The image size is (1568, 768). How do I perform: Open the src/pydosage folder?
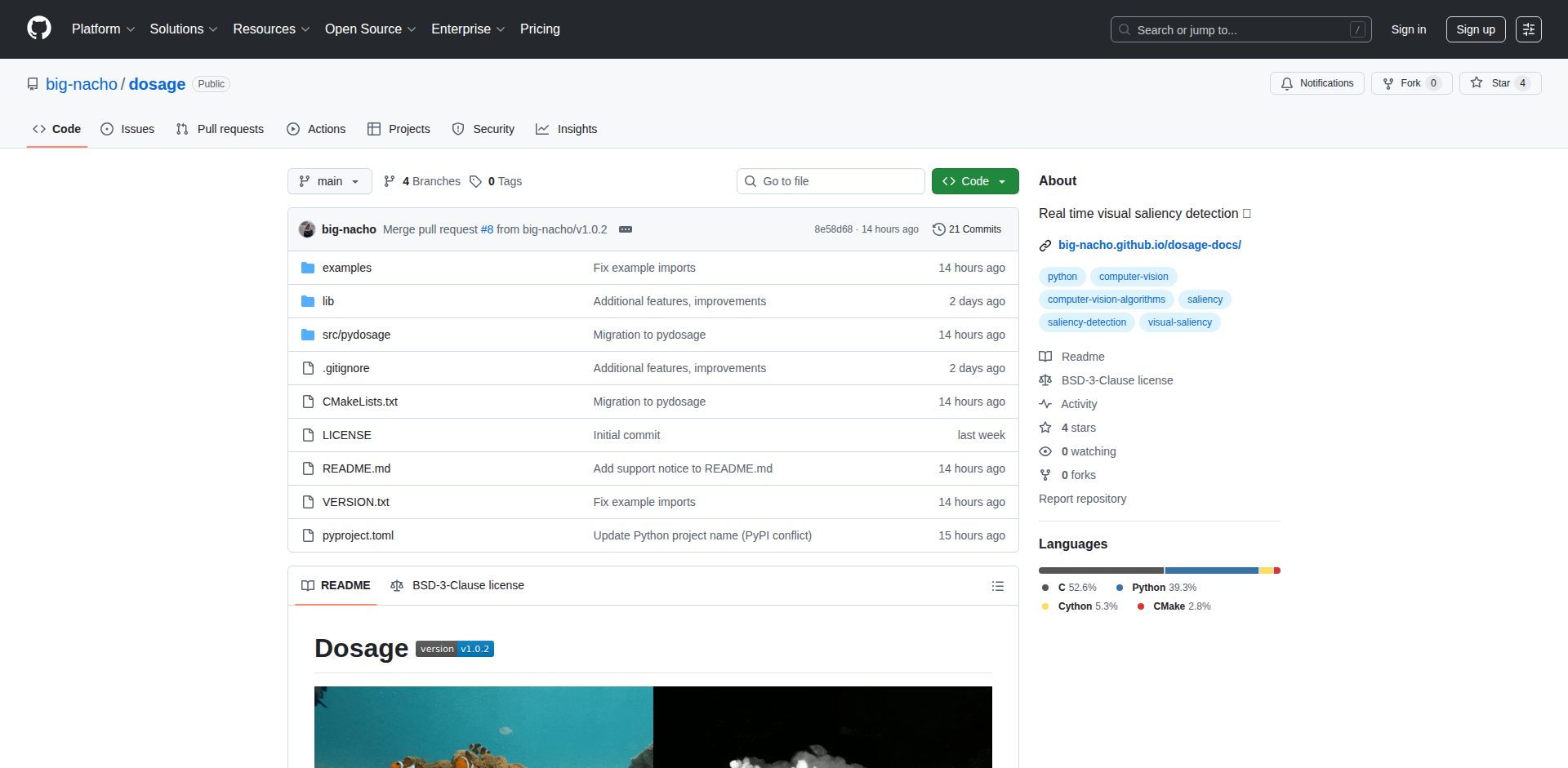[x=356, y=335]
